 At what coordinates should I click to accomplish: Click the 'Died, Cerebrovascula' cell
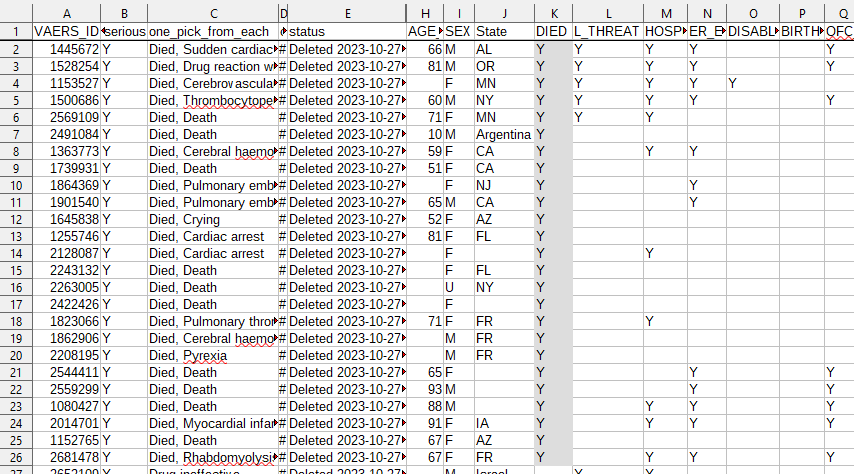coord(213,83)
